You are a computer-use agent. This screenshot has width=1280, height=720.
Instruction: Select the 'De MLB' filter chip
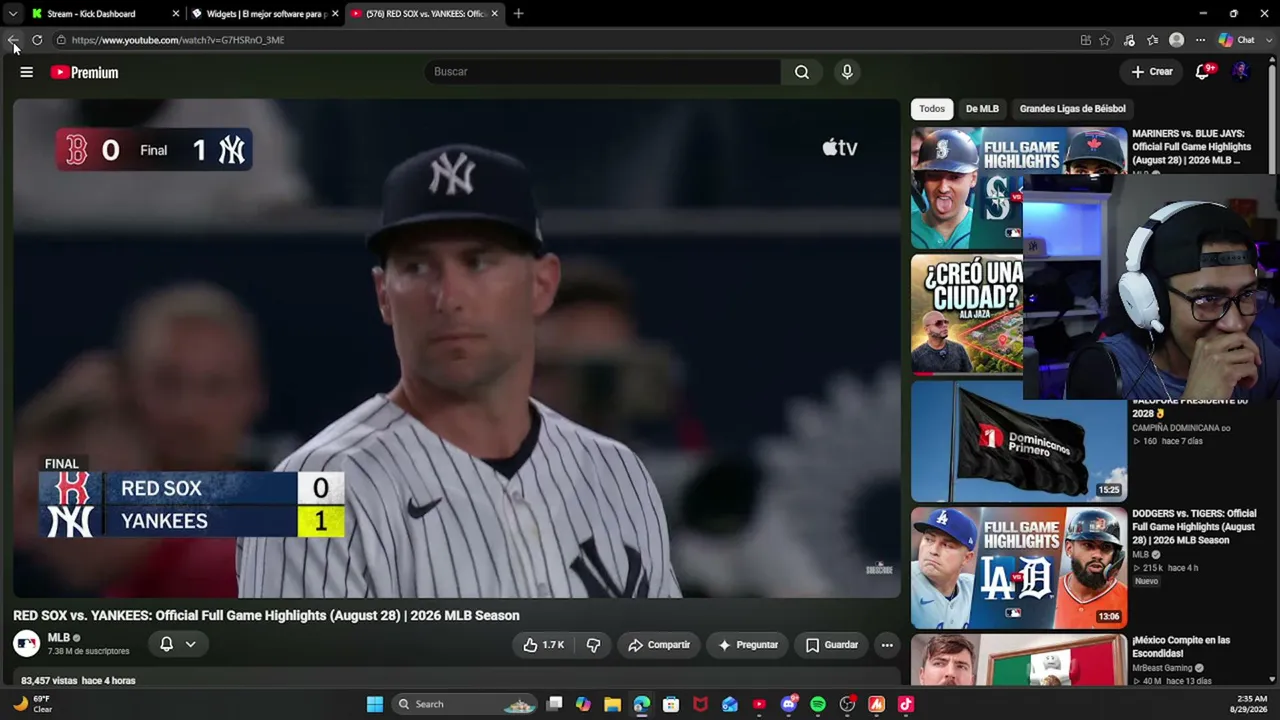(982, 108)
